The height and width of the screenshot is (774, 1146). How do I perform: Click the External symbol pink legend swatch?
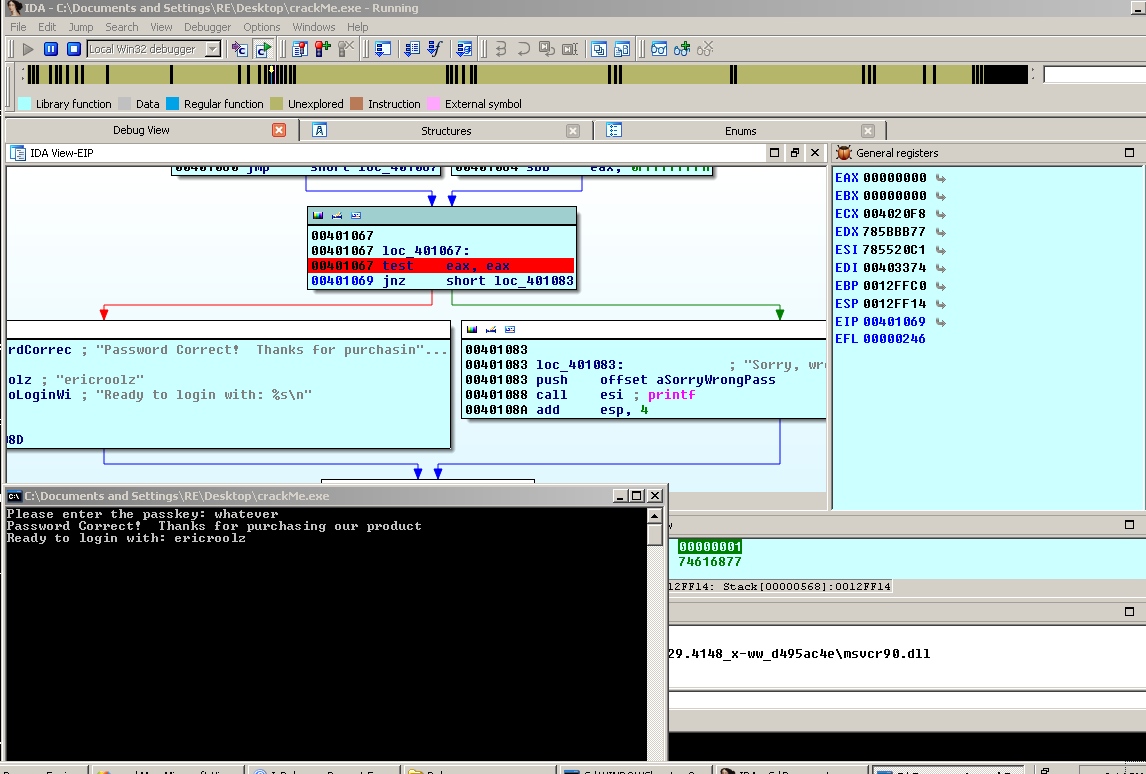433,104
